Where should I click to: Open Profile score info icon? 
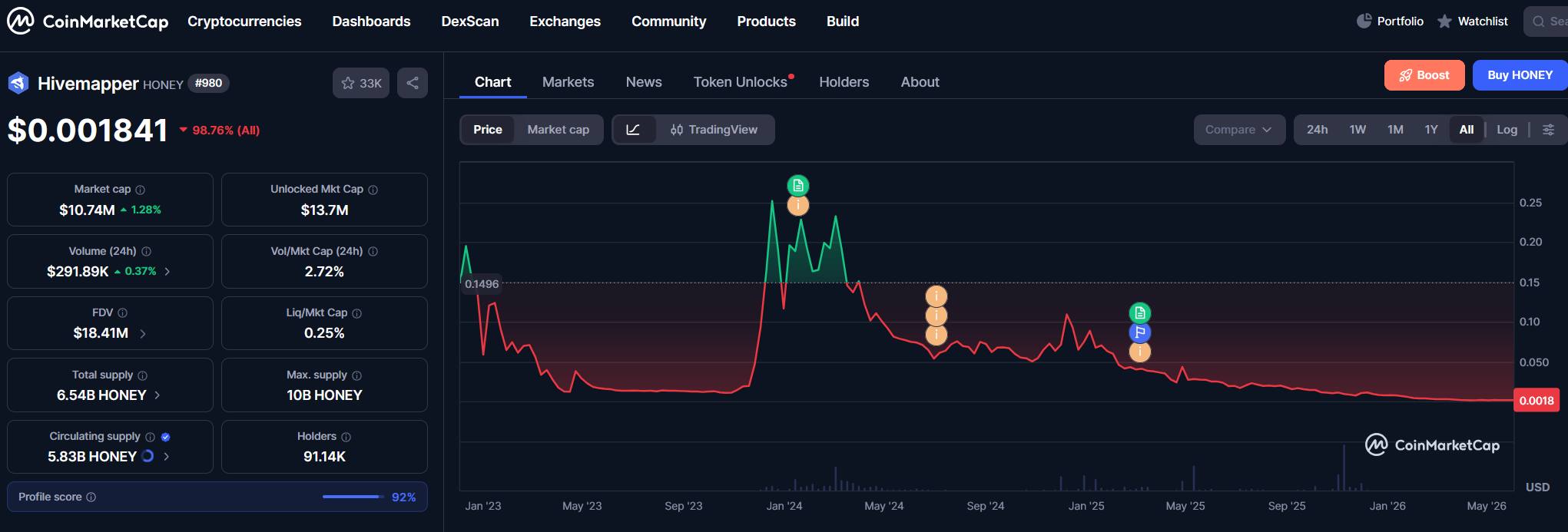(x=91, y=497)
